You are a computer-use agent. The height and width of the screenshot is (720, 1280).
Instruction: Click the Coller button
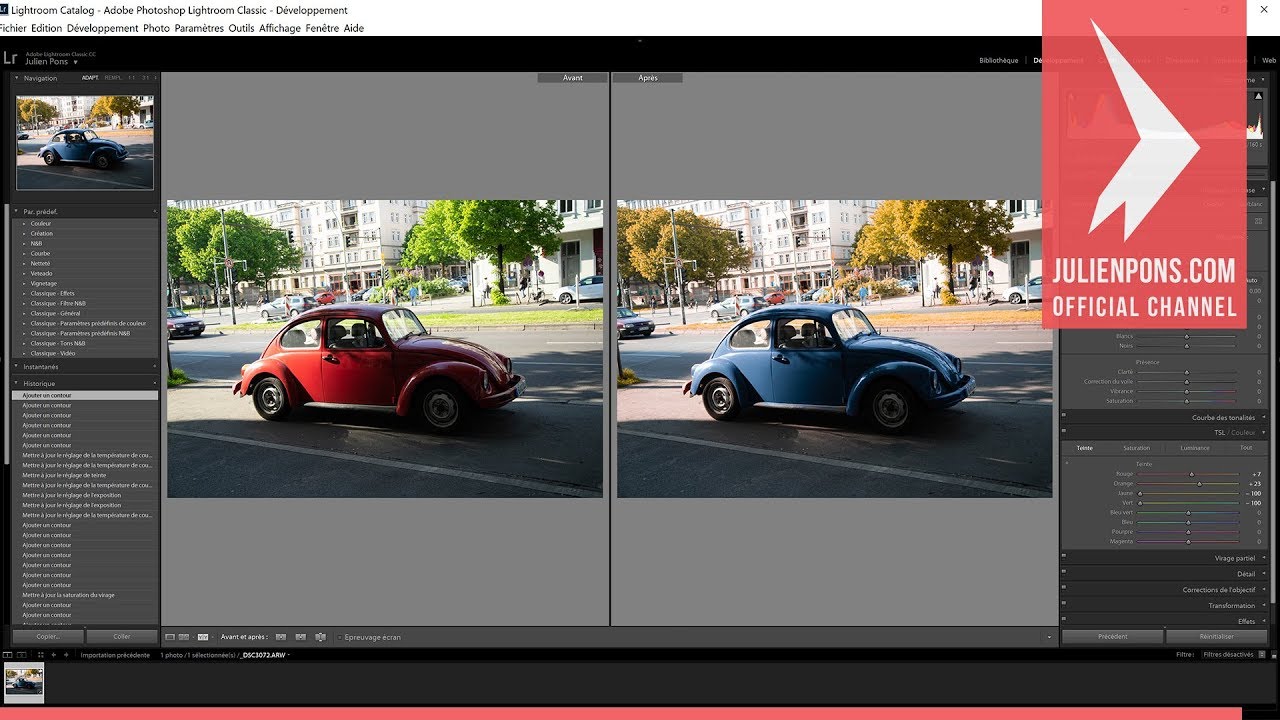pyautogui.click(x=122, y=636)
